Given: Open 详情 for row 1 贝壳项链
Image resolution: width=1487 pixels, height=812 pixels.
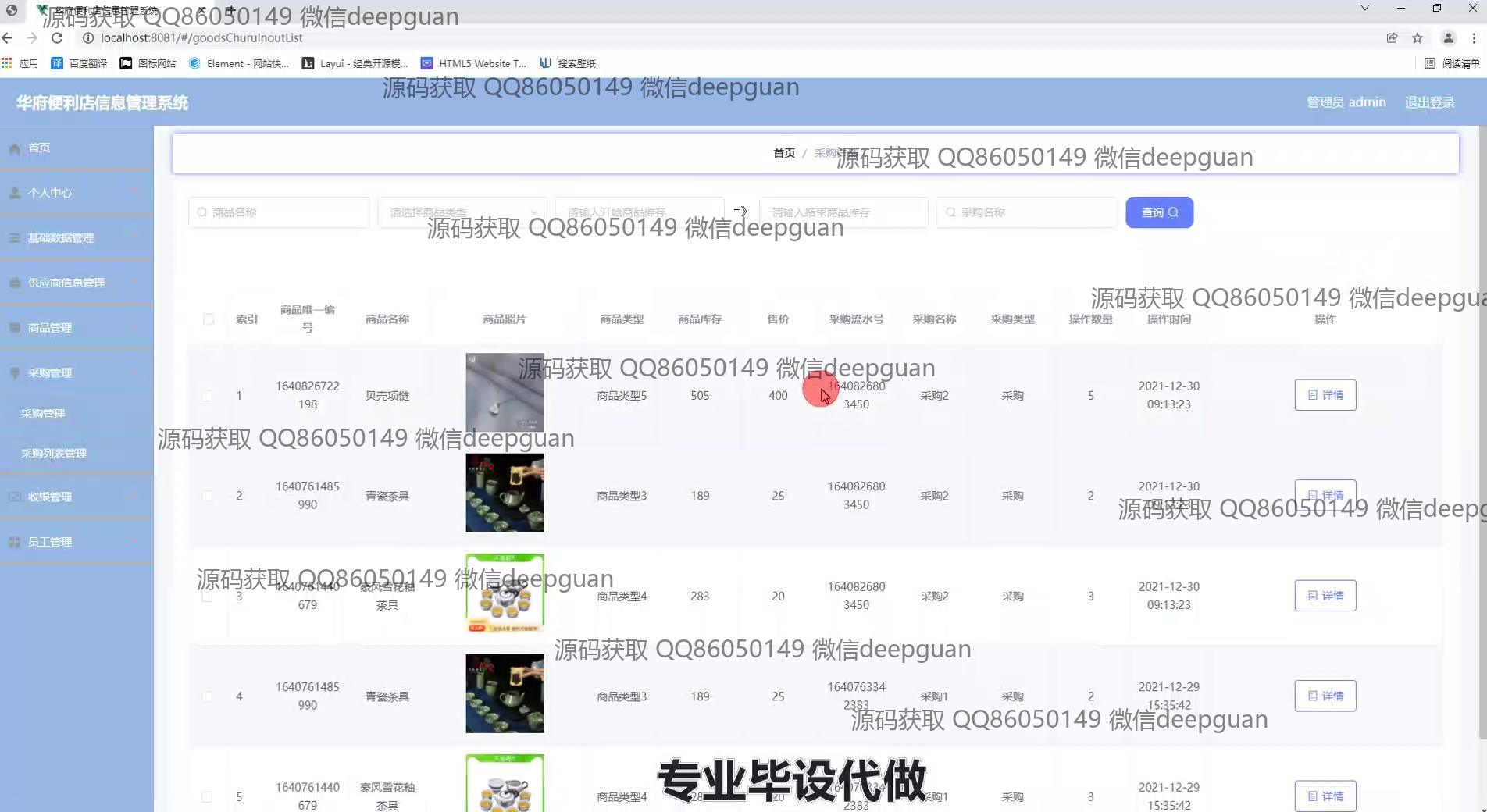Looking at the screenshot, I should pyautogui.click(x=1325, y=395).
